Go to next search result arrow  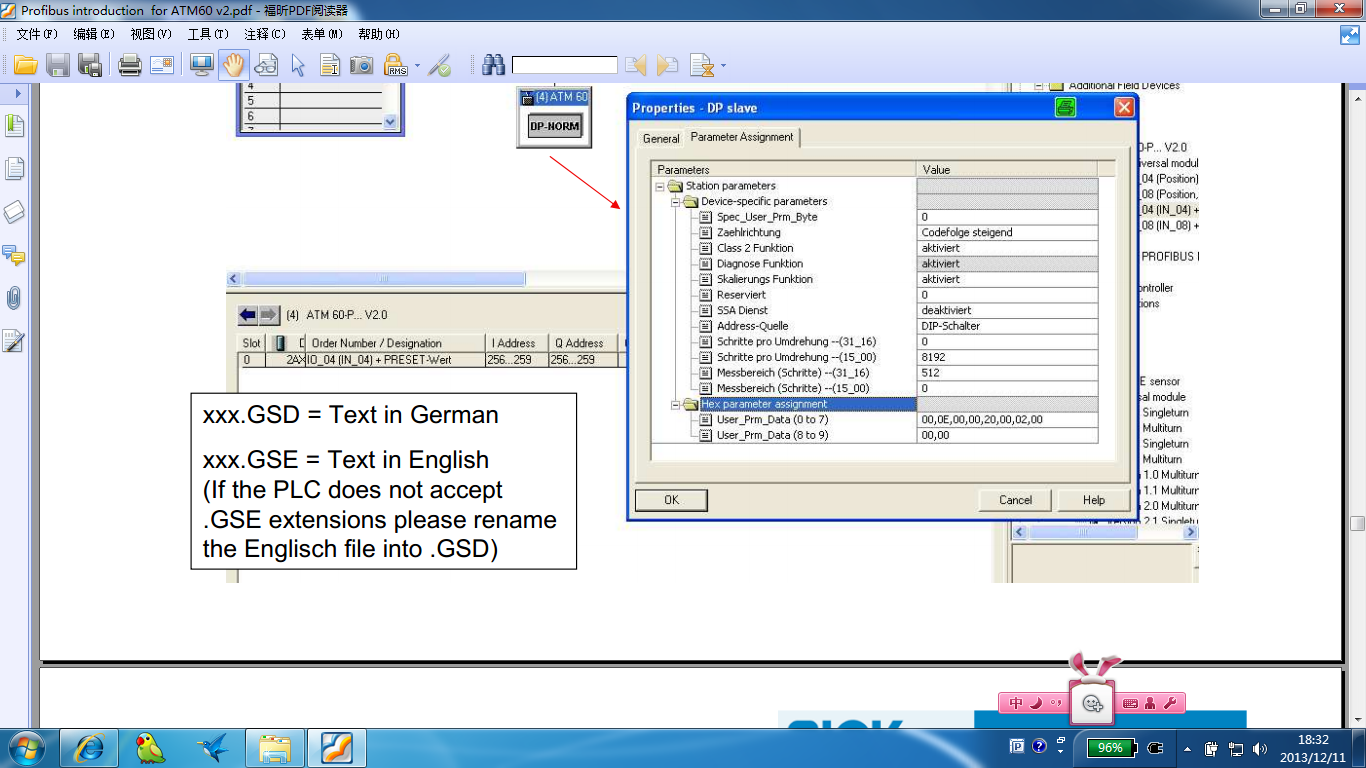(x=668, y=66)
